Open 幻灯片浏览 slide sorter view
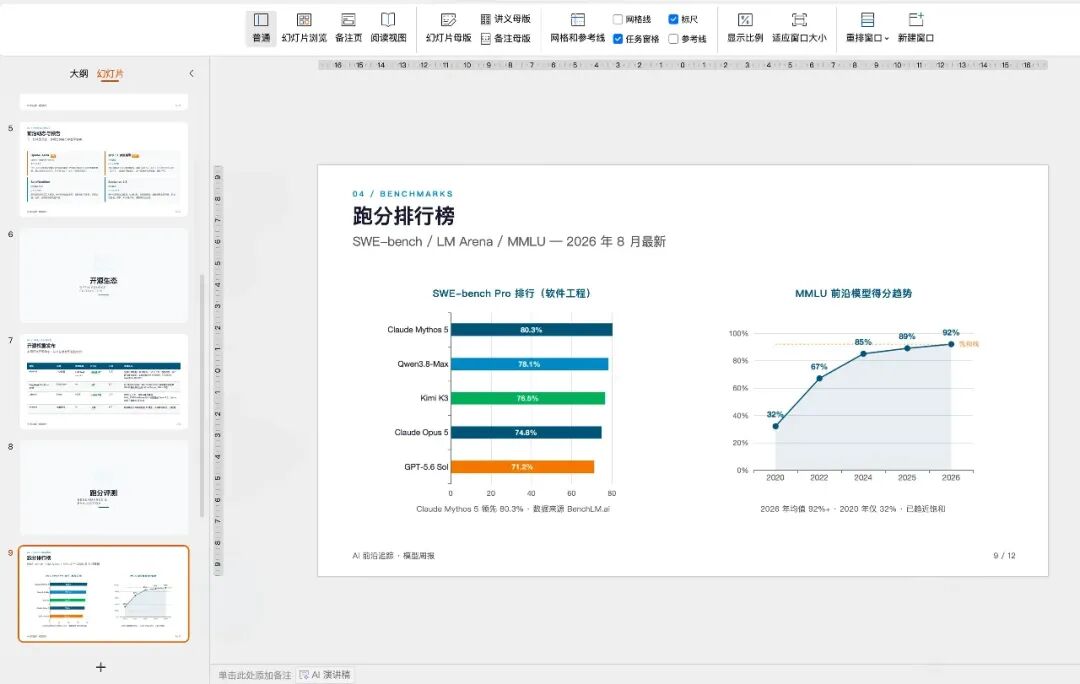 point(304,28)
